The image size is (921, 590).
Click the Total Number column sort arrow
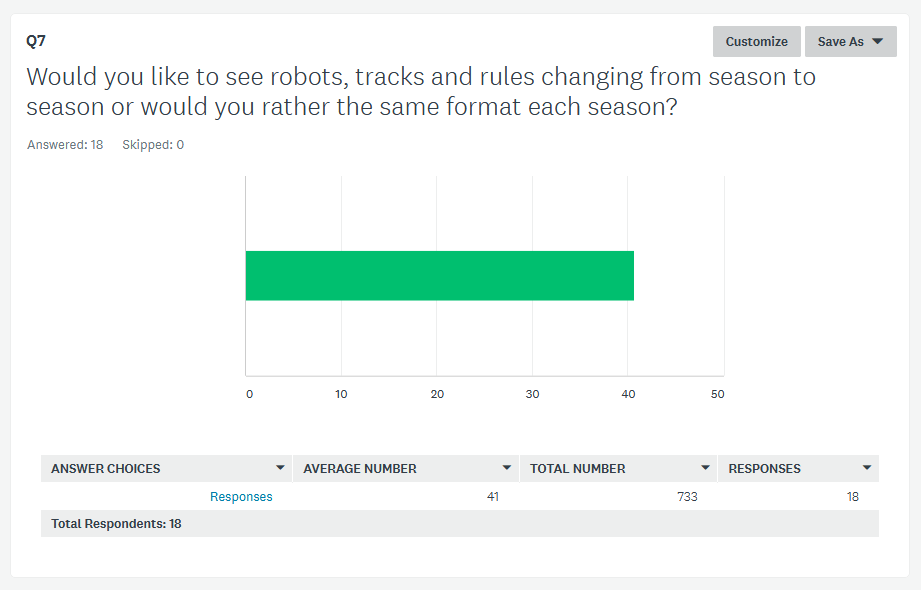tap(705, 468)
